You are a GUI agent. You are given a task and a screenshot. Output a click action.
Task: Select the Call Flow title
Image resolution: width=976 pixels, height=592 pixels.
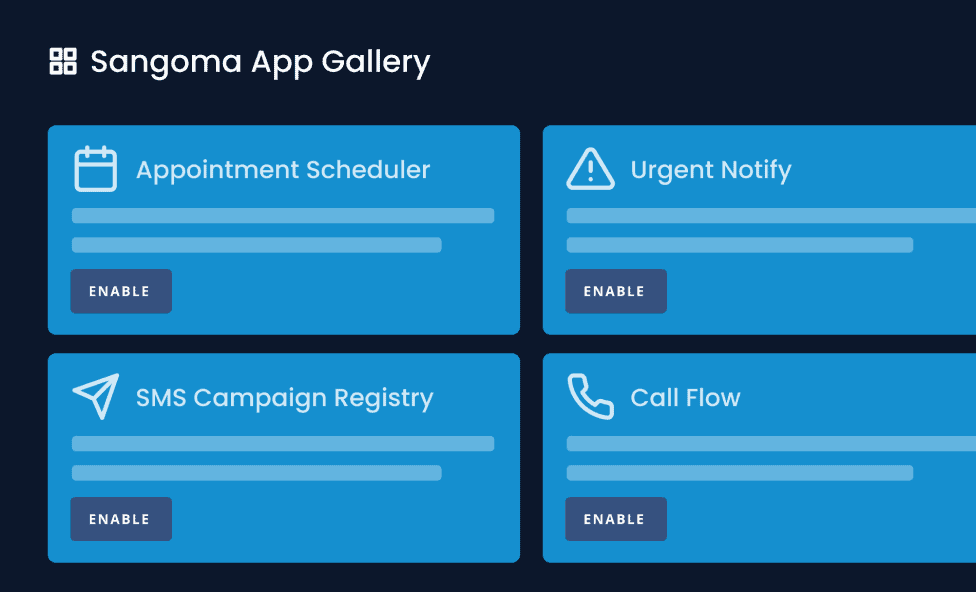point(685,398)
